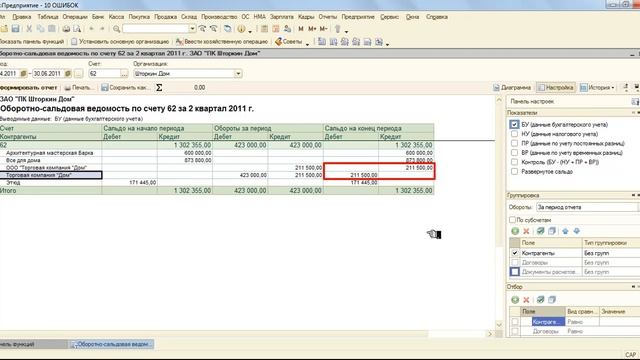Screen dimensions: 640x360
Task: Enable Развернутое сальдо checkbox
Action: tap(514, 171)
